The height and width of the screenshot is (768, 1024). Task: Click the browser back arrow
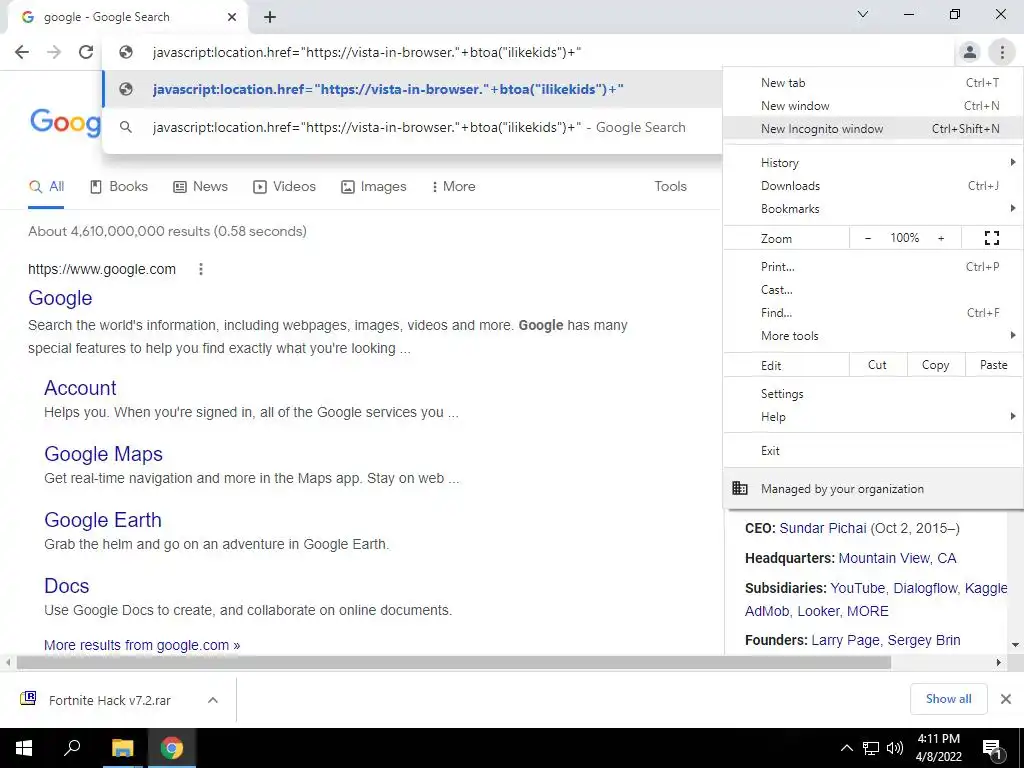(x=22, y=52)
